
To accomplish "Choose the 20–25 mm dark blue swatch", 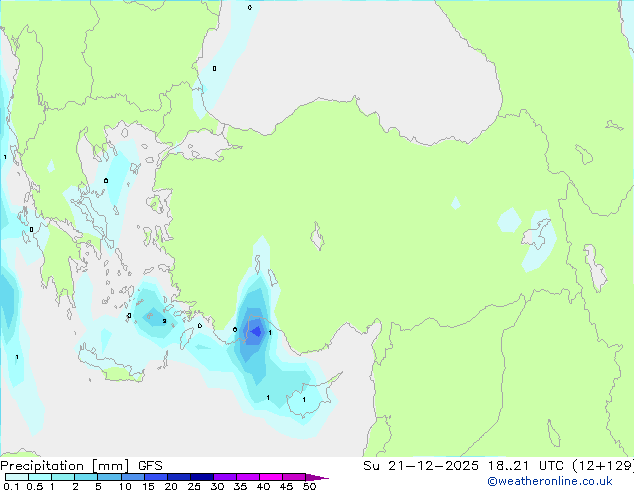I will [x=179, y=477].
